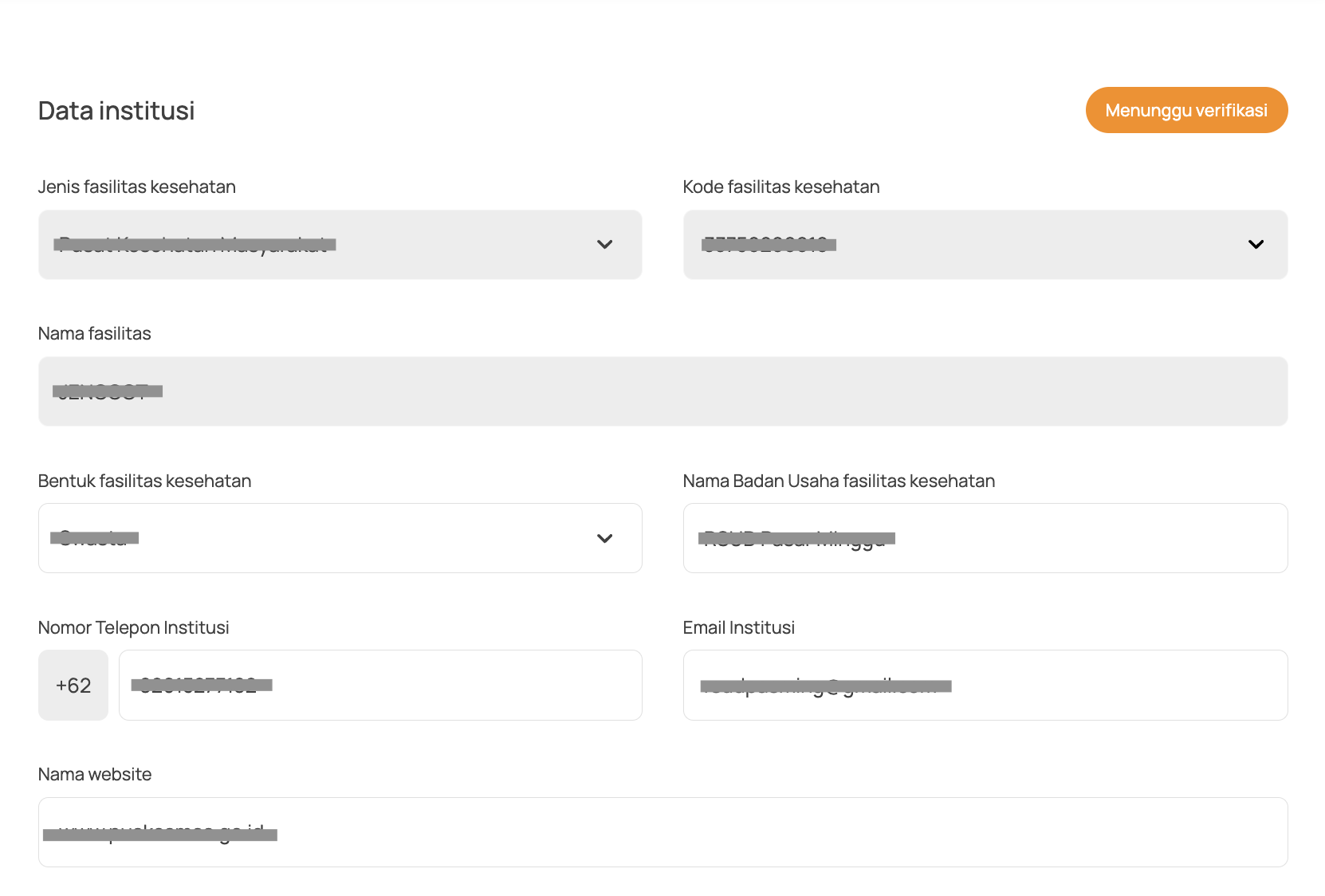Click the Nama Badan Usaha fasilitas kesehatan label

point(839,481)
